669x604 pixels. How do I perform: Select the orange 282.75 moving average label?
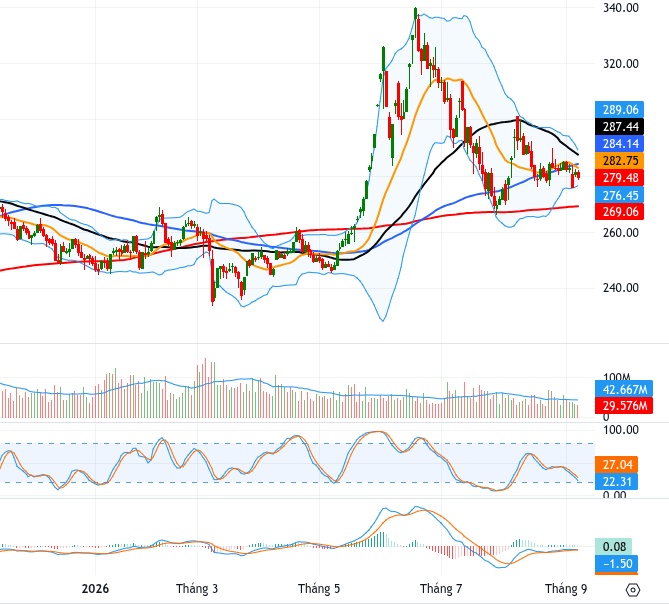tap(620, 161)
